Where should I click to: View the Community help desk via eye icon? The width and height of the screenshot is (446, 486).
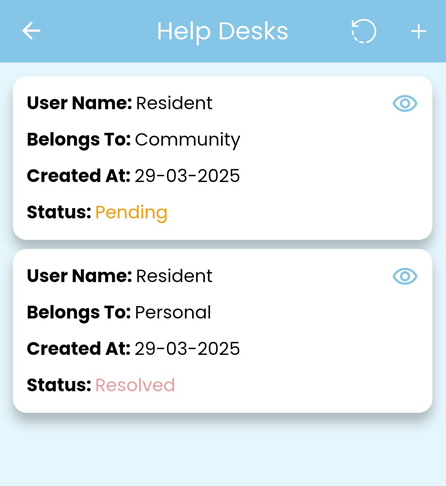pos(405,103)
